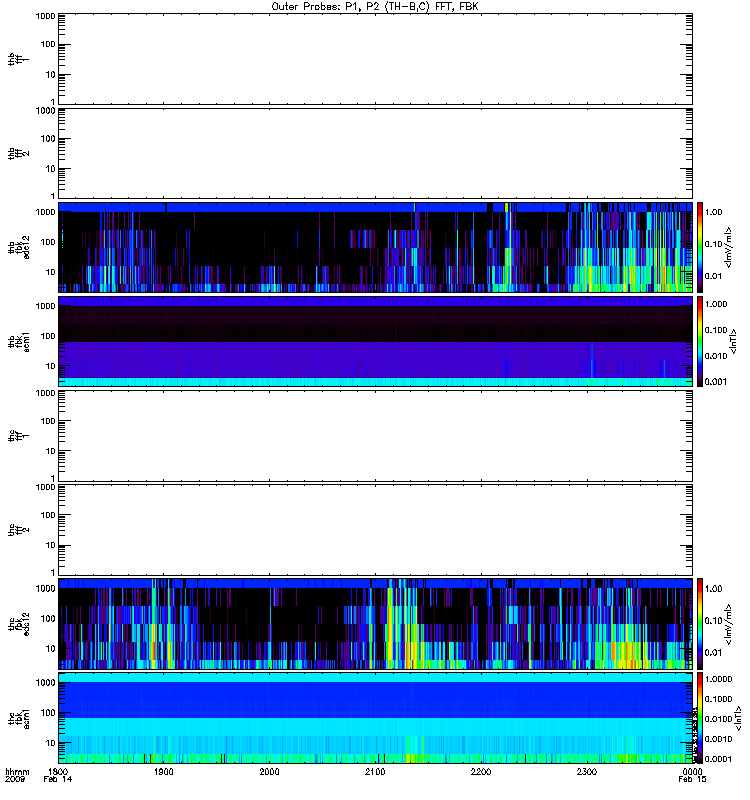Click the thb fbk edc12 spectrogram panel
Screen dimensions: 750x800
[x=376, y=247]
